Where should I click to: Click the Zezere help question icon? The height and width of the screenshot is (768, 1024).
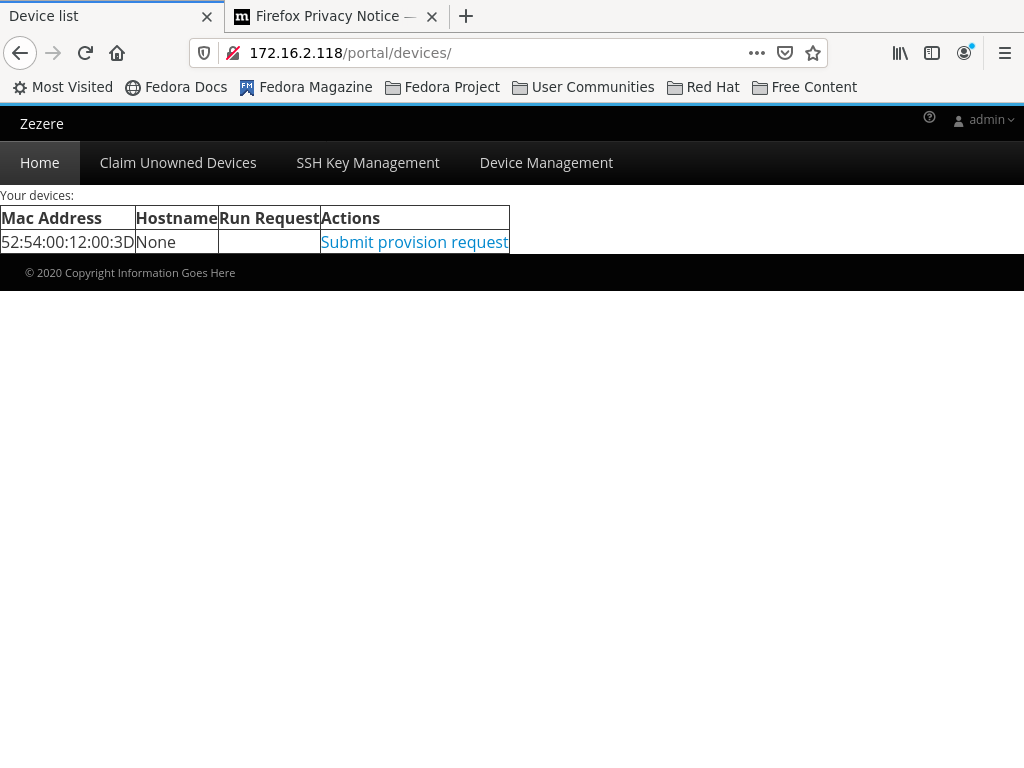[x=929, y=118]
